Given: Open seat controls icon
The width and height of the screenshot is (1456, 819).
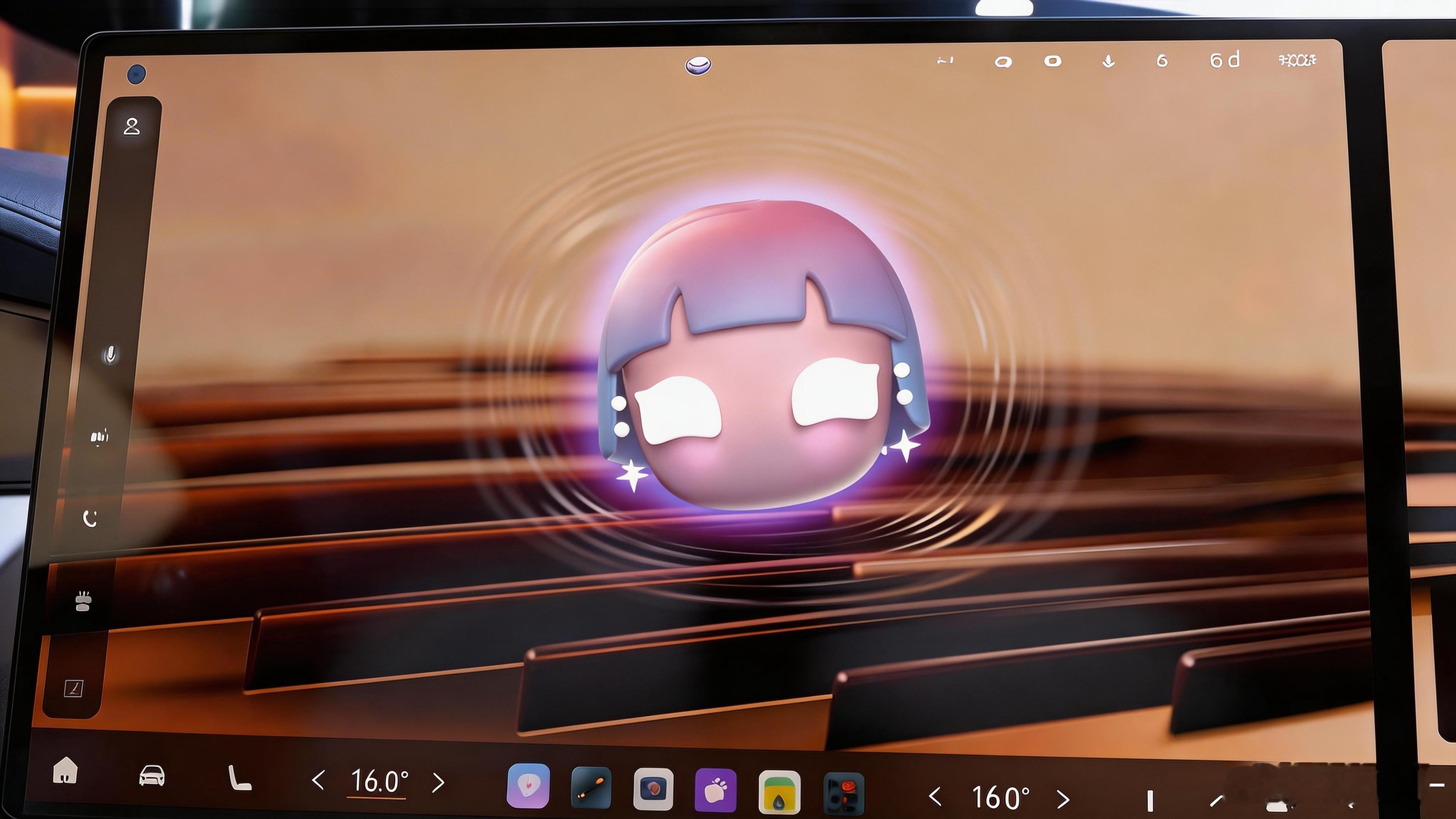Looking at the screenshot, I should pyautogui.click(x=239, y=778).
